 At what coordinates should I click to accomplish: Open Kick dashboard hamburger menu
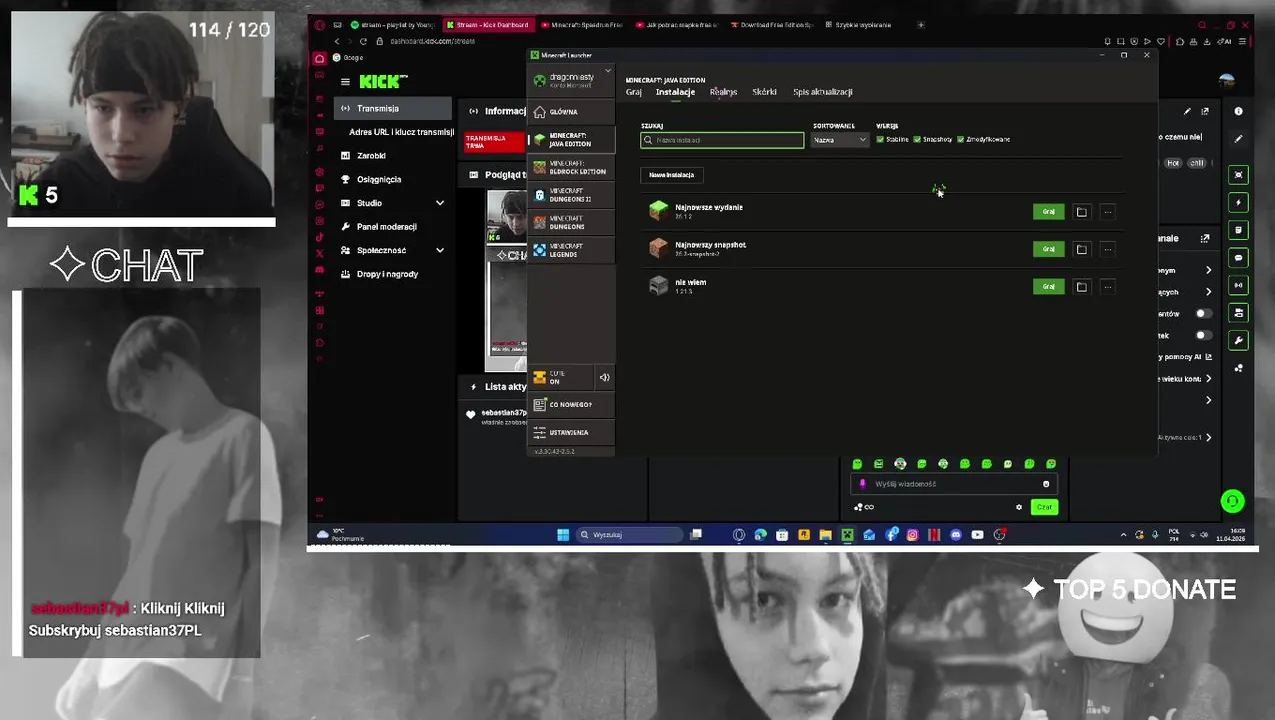coord(345,82)
